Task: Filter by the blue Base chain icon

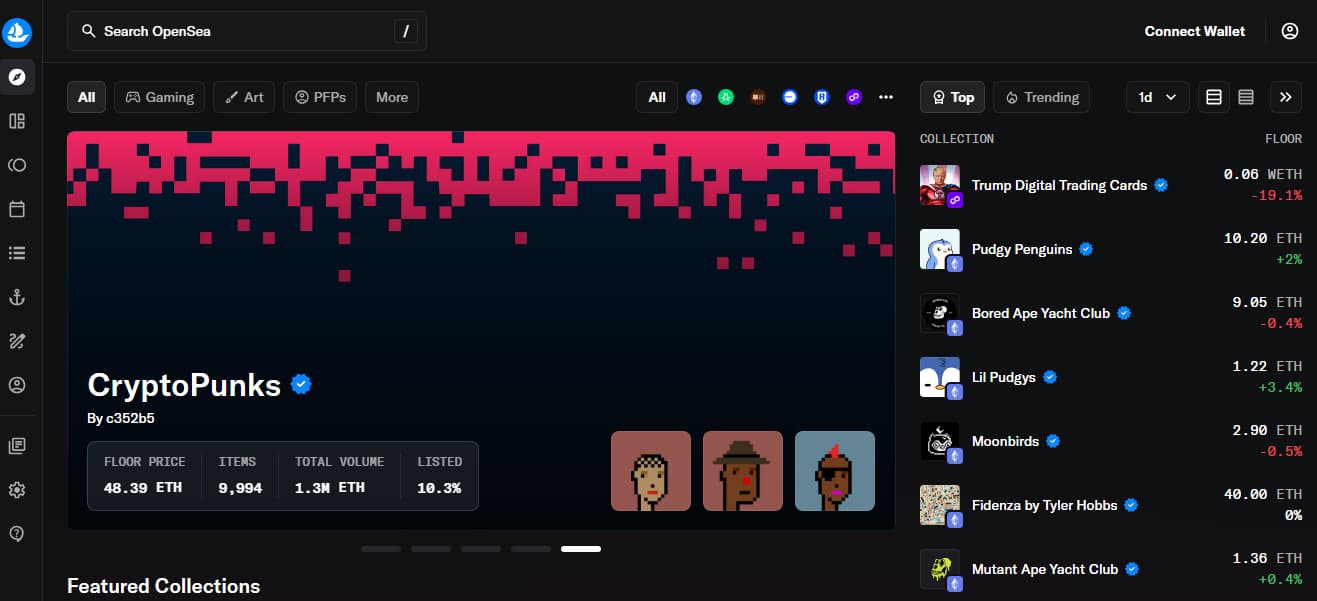Action: click(x=790, y=97)
